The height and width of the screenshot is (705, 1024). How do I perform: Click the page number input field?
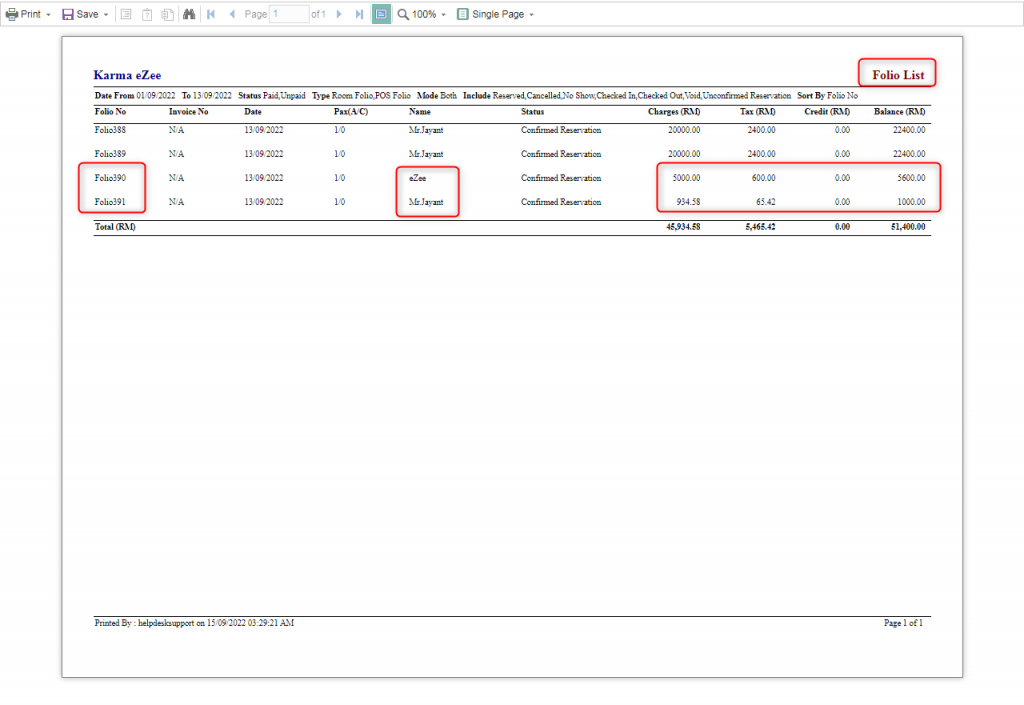[x=289, y=14]
